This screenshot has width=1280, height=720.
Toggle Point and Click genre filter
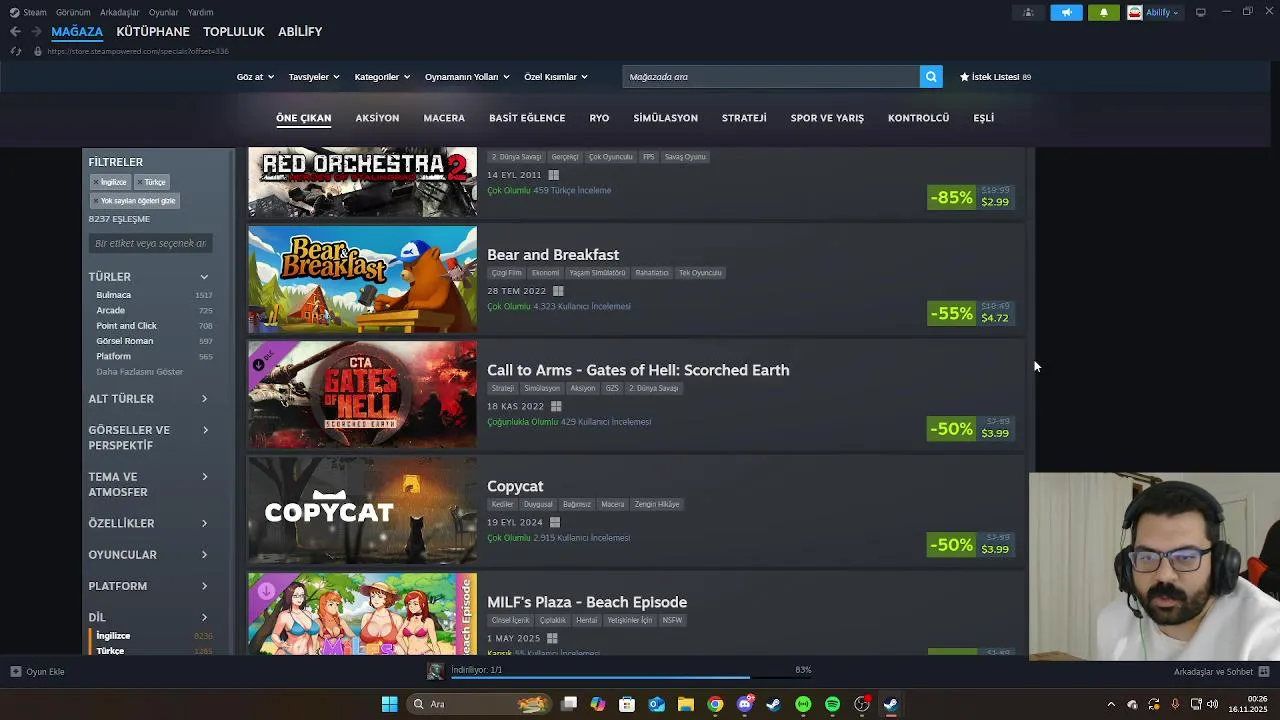click(x=154, y=326)
